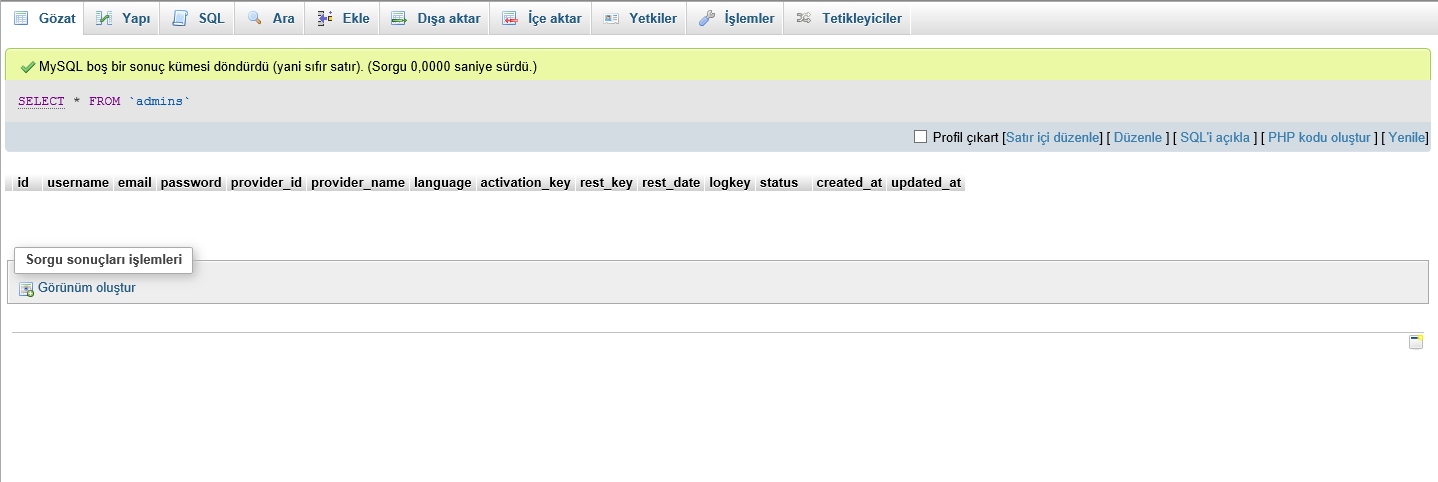Open the İçe aktar tab
The image size is (1438, 482).
(542, 18)
